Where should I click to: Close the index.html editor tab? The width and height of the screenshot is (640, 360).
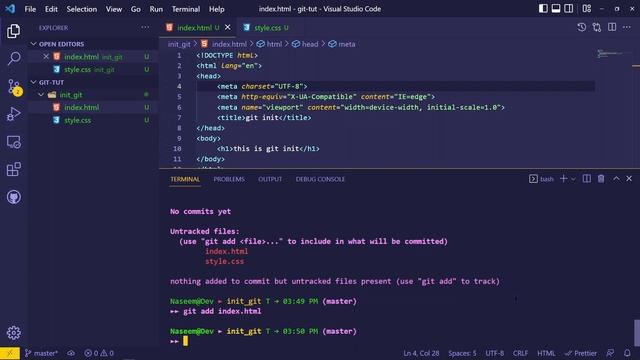click(227, 27)
